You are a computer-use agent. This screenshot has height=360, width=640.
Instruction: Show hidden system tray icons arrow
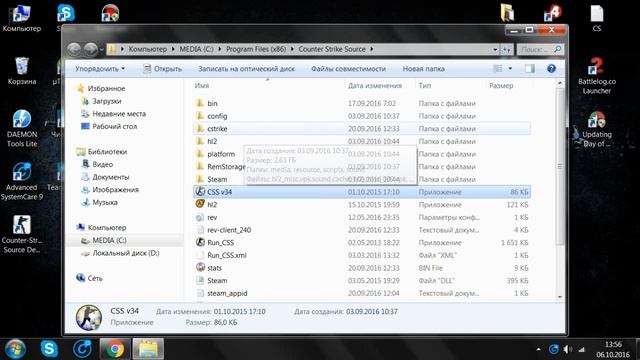(x=538, y=349)
